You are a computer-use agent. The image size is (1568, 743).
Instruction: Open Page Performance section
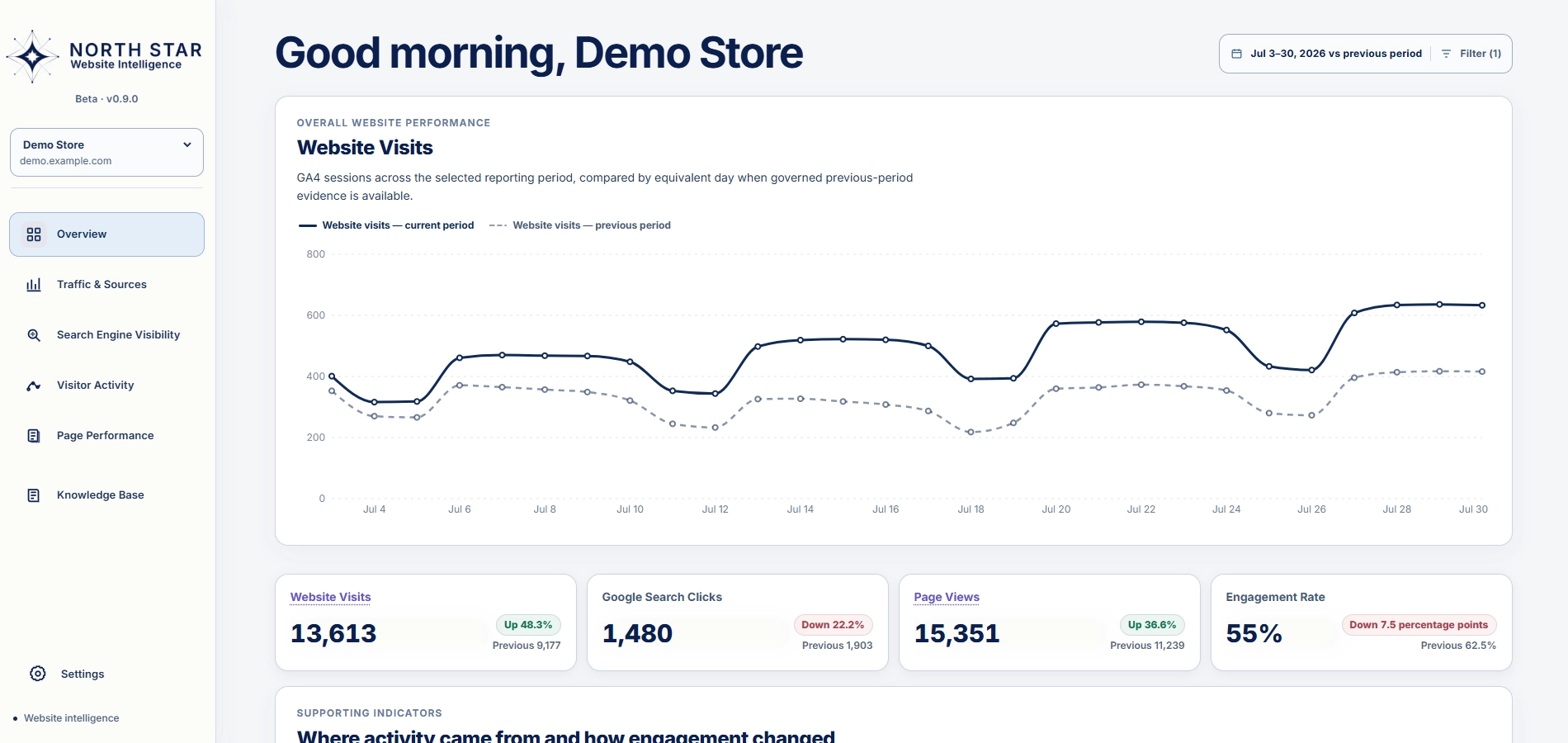pyautogui.click(x=106, y=436)
